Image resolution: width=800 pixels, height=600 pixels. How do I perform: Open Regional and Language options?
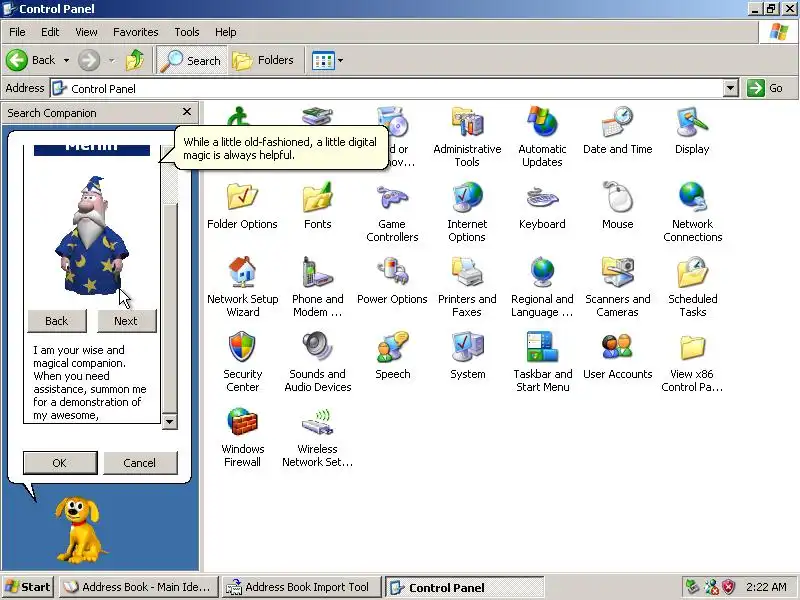pyautogui.click(x=542, y=287)
